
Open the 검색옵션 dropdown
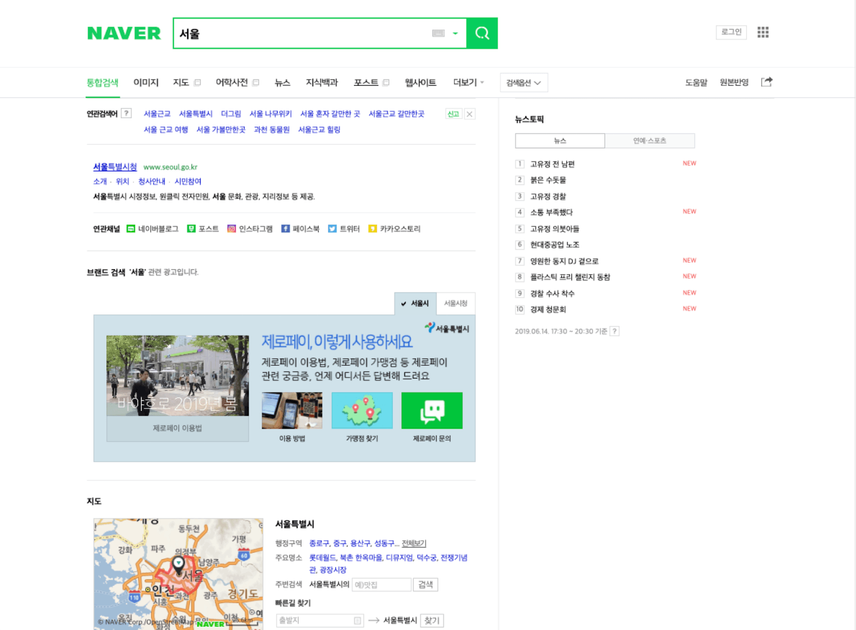pyautogui.click(x=524, y=83)
